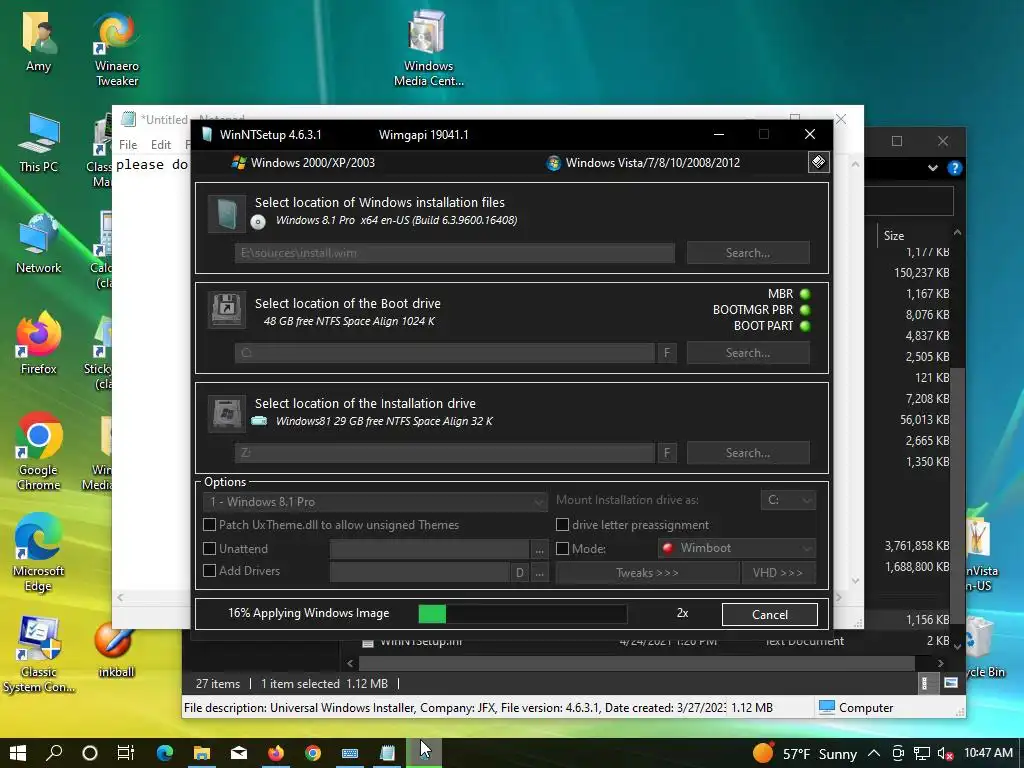The height and width of the screenshot is (768, 1024).
Task: Open Mail app from taskbar
Action: [x=239, y=753]
